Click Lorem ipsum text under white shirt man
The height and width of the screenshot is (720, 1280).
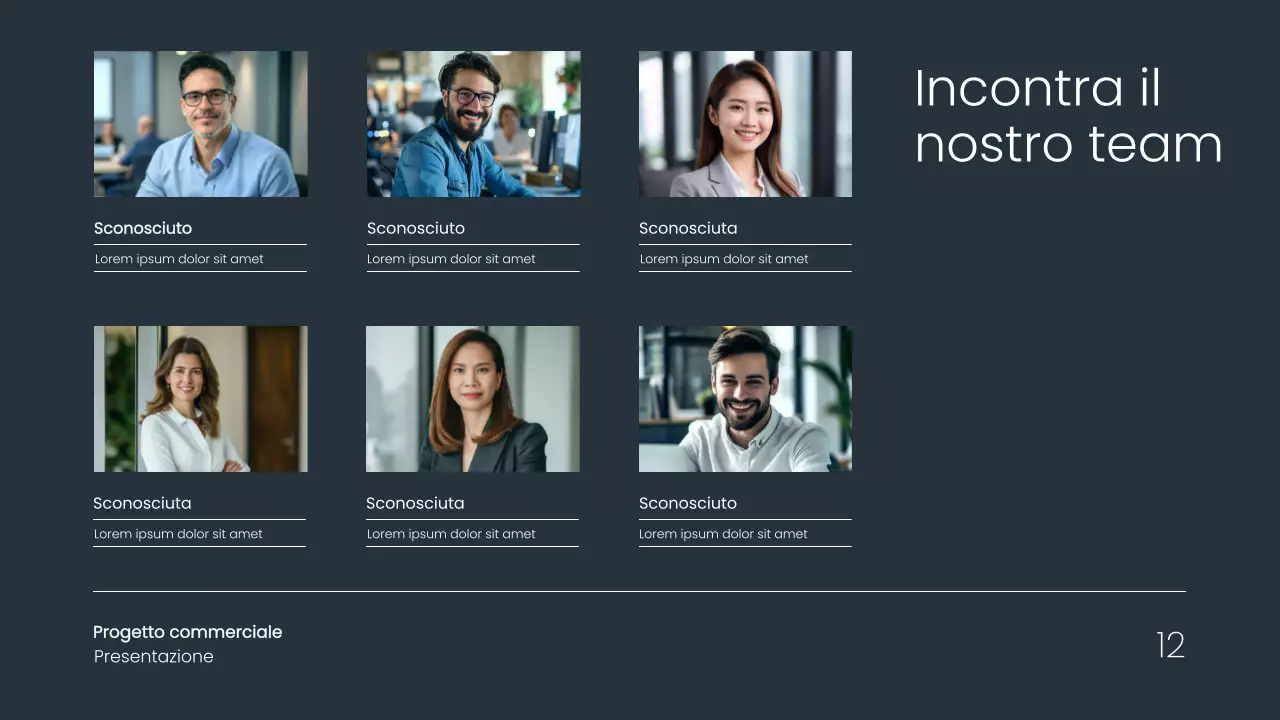click(x=724, y=534)
